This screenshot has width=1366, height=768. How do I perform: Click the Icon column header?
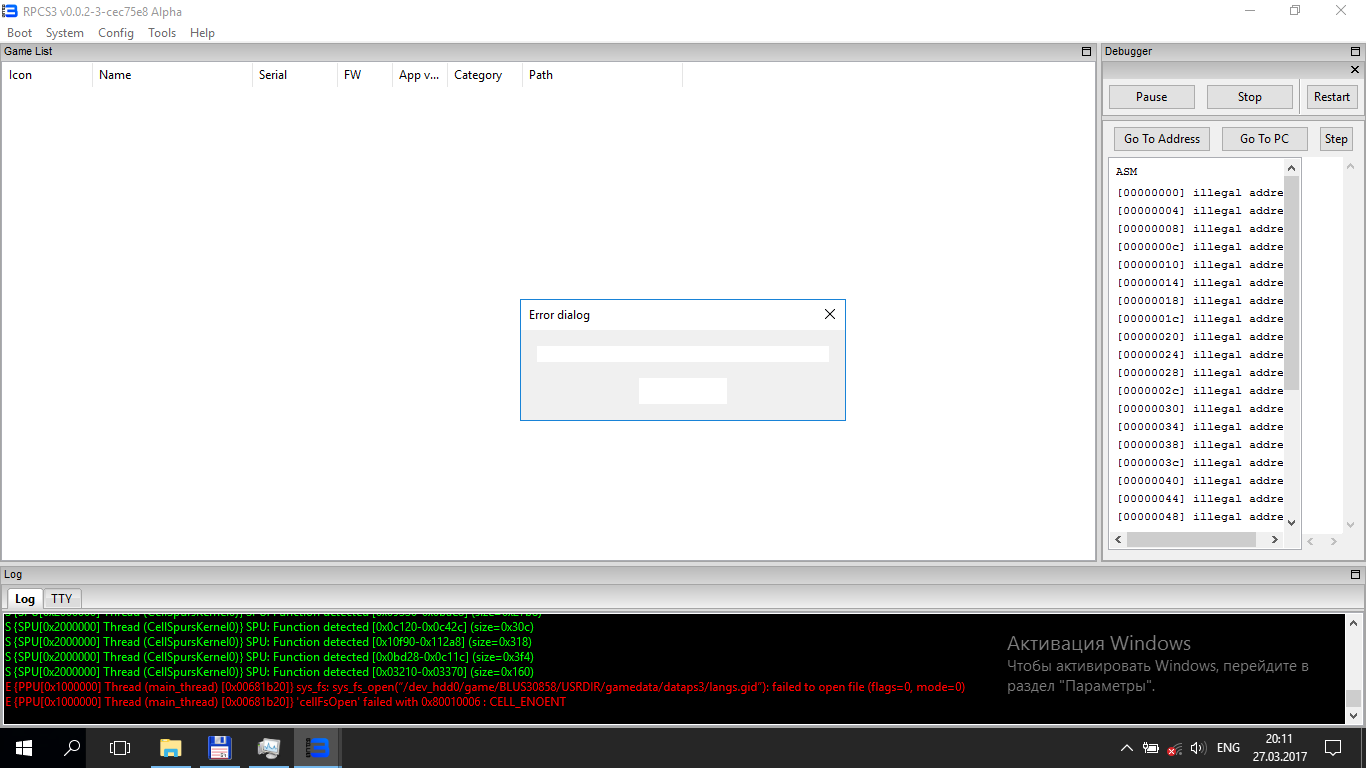click(47, 75)
